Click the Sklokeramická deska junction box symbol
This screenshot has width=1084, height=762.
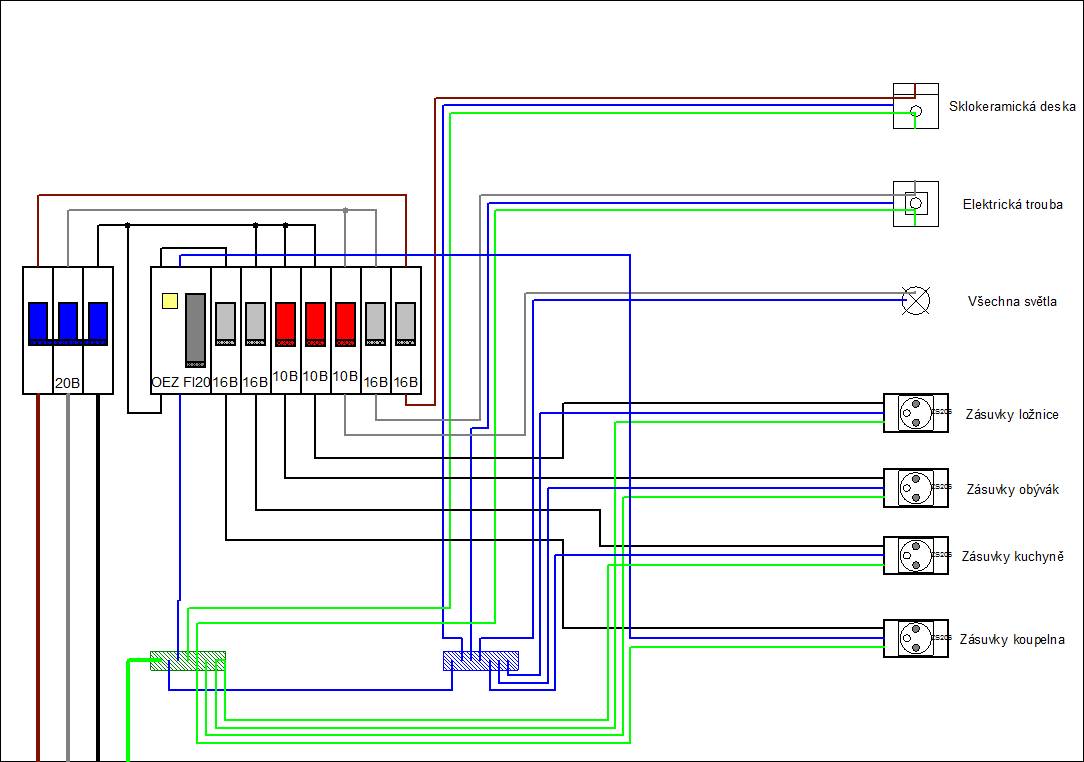tap(915, 106)
